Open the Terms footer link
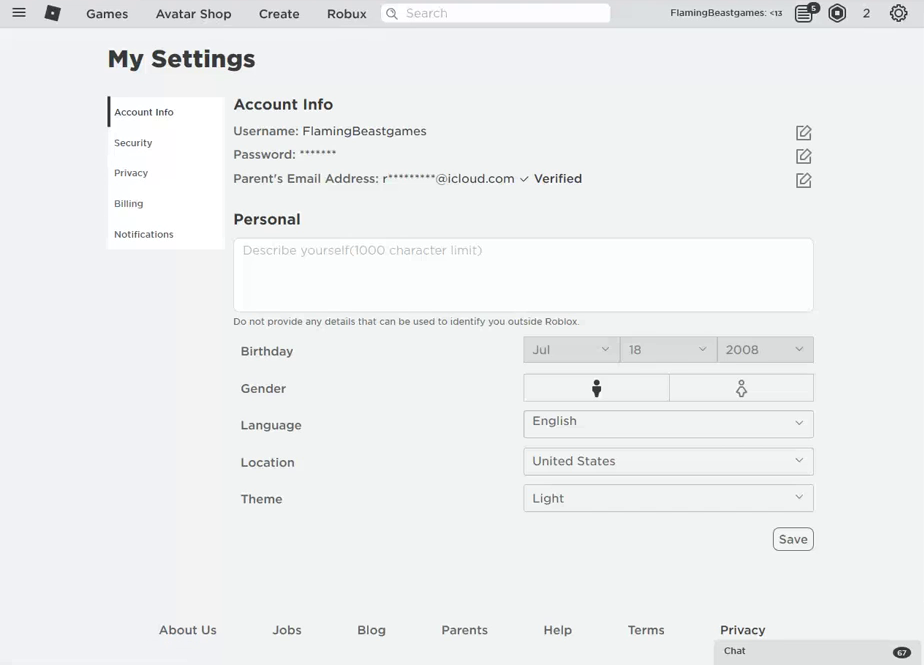924x665 pixels. [x=646, y=630]
